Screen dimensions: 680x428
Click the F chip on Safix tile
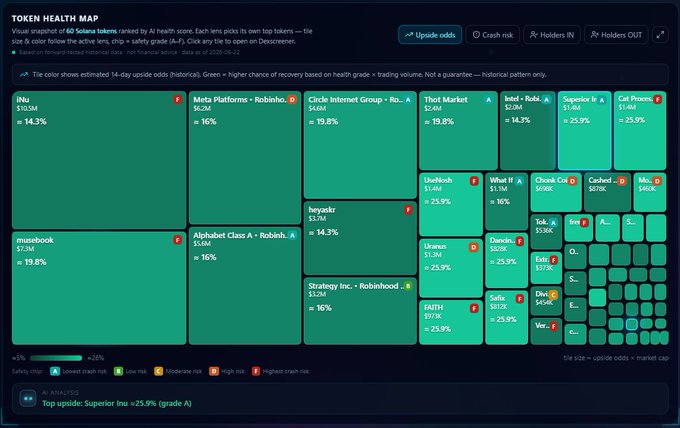tap(520, 298)
